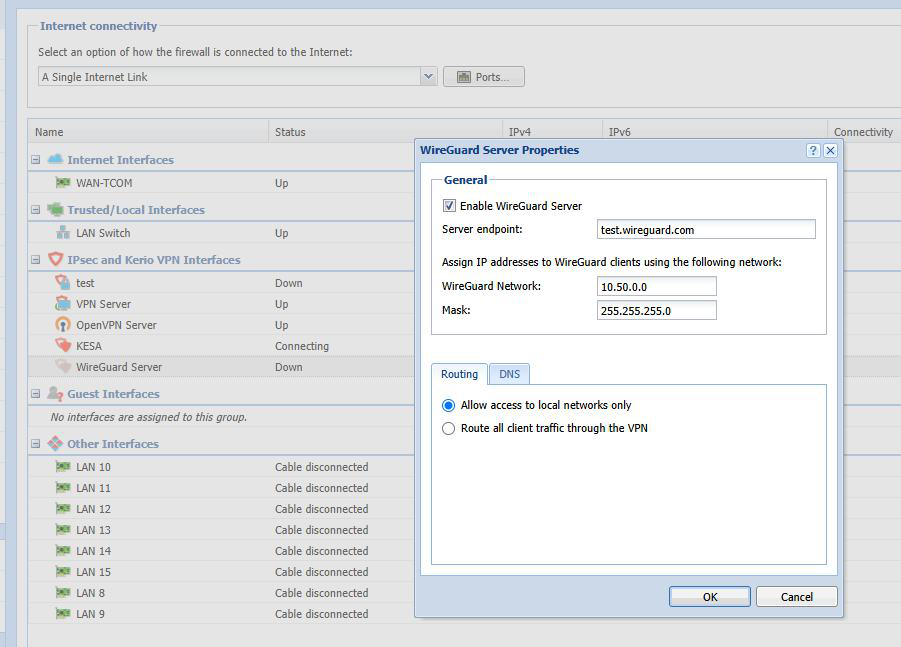Click the OpenVPN Server icon

pos(63,325)
